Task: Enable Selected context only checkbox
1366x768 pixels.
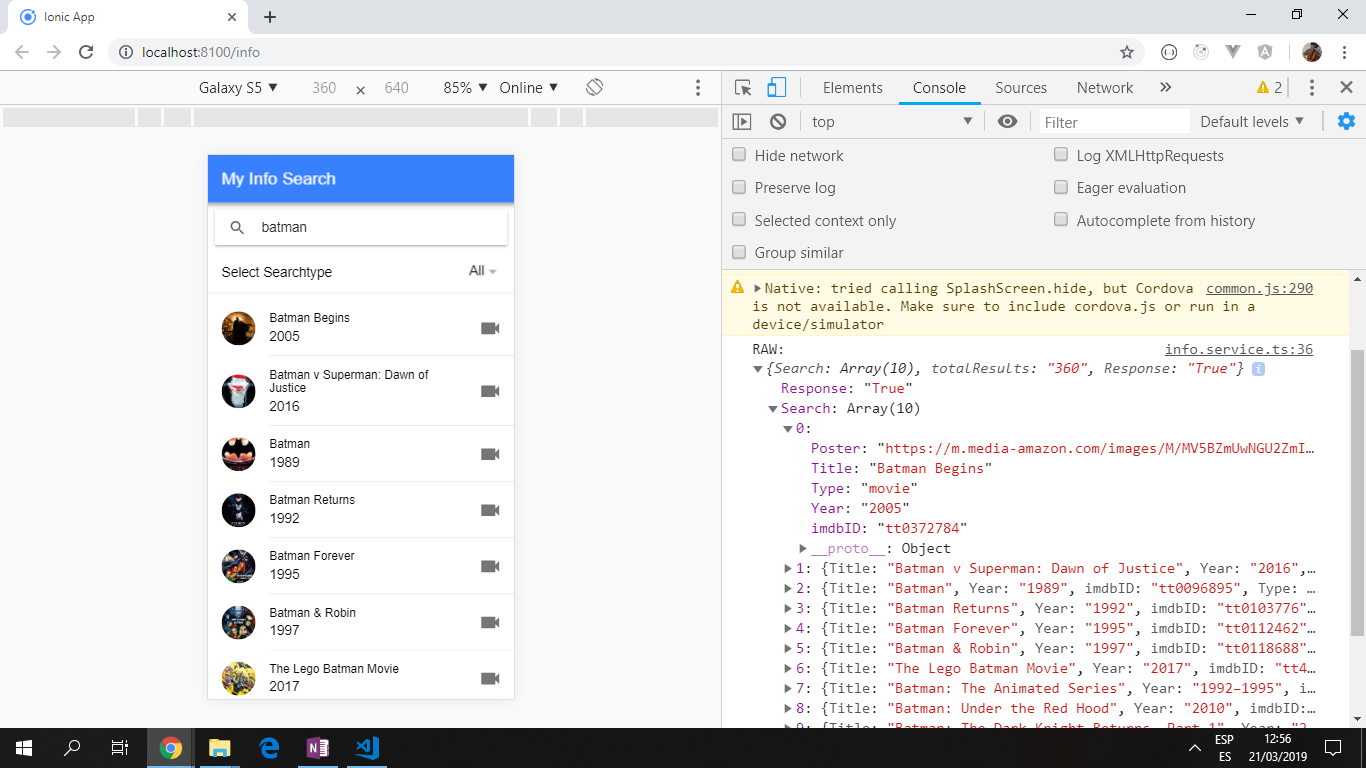Action: click(739, 220)
